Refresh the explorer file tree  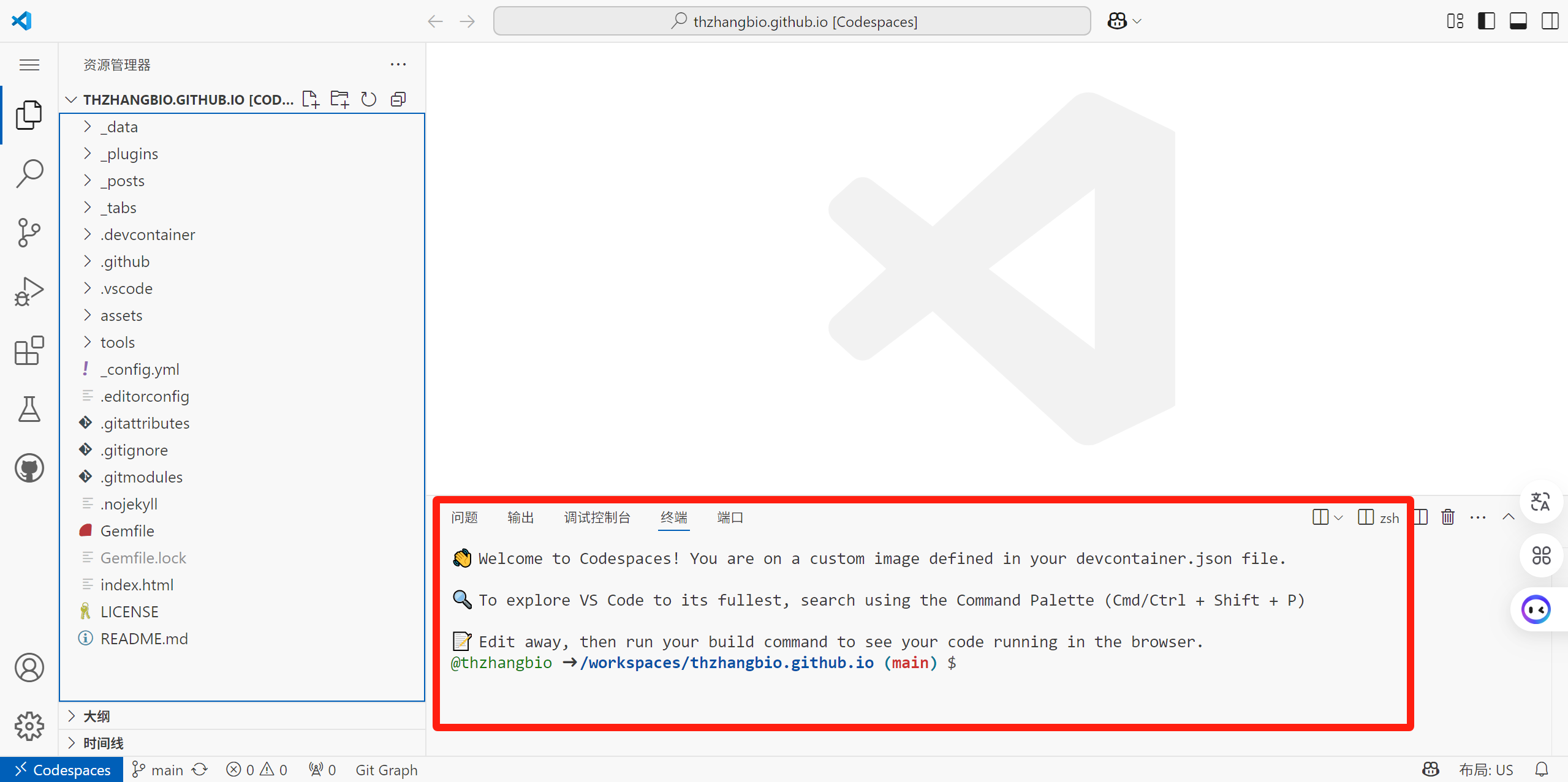[368, 99]
